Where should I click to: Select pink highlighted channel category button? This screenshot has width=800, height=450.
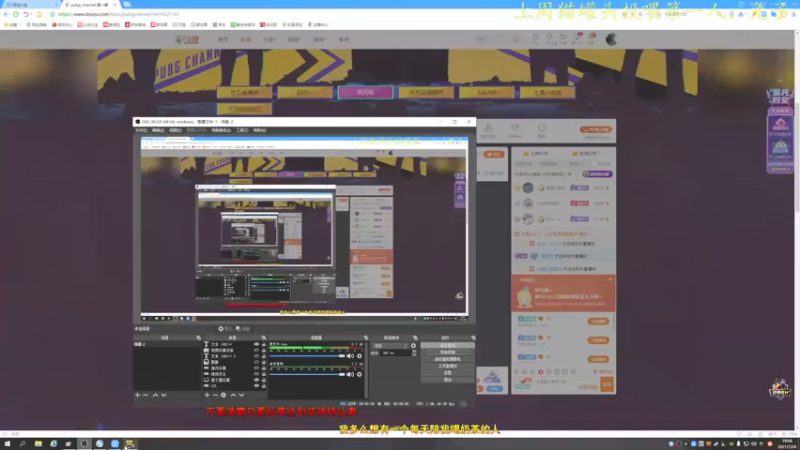point(365,92)
